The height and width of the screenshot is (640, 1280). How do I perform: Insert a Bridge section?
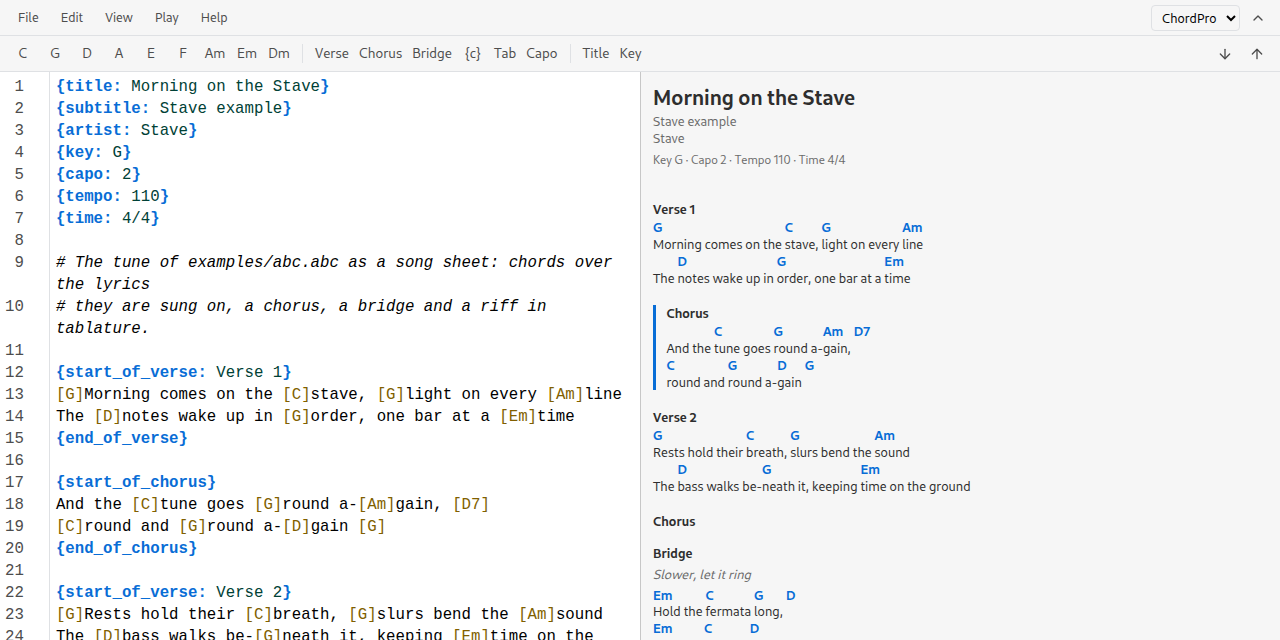pyautogui.click(x=432, y=54)
